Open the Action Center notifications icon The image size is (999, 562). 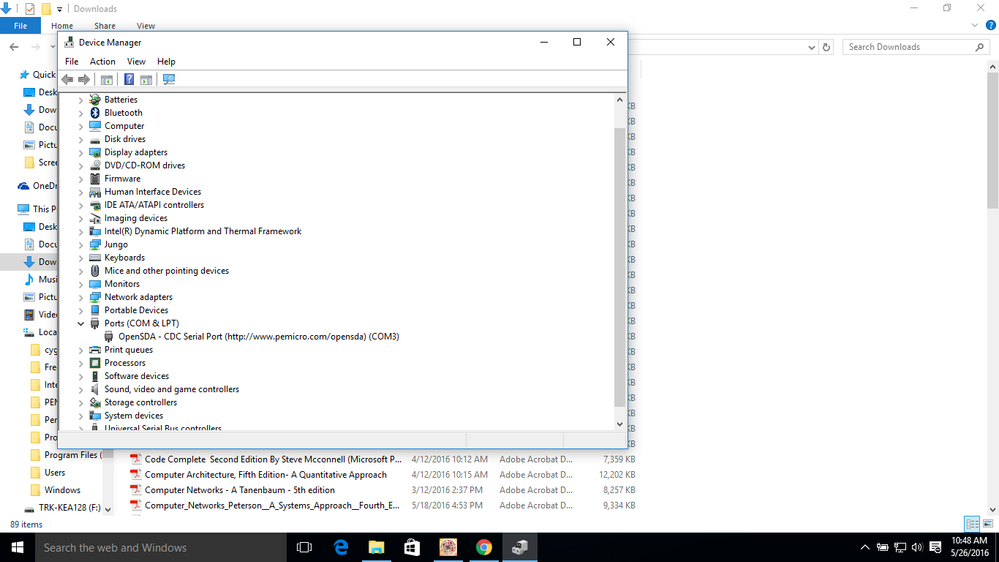(935, 547)
